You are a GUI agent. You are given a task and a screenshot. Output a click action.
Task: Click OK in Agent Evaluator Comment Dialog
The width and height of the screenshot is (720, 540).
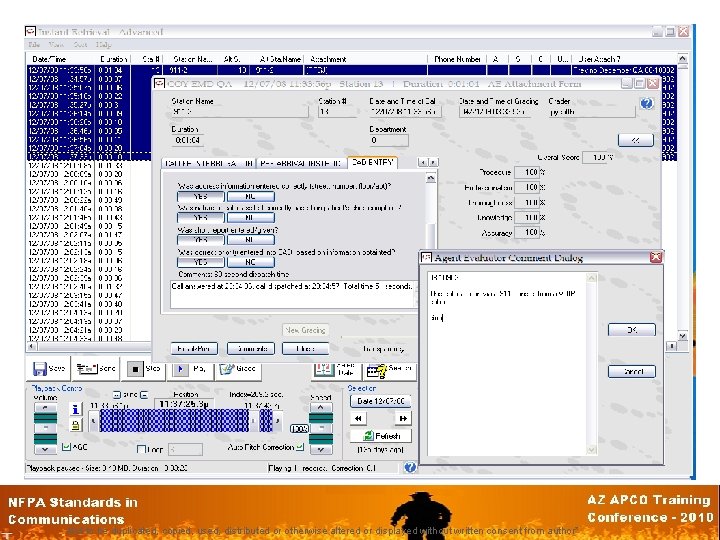click(x=632, y=330)
